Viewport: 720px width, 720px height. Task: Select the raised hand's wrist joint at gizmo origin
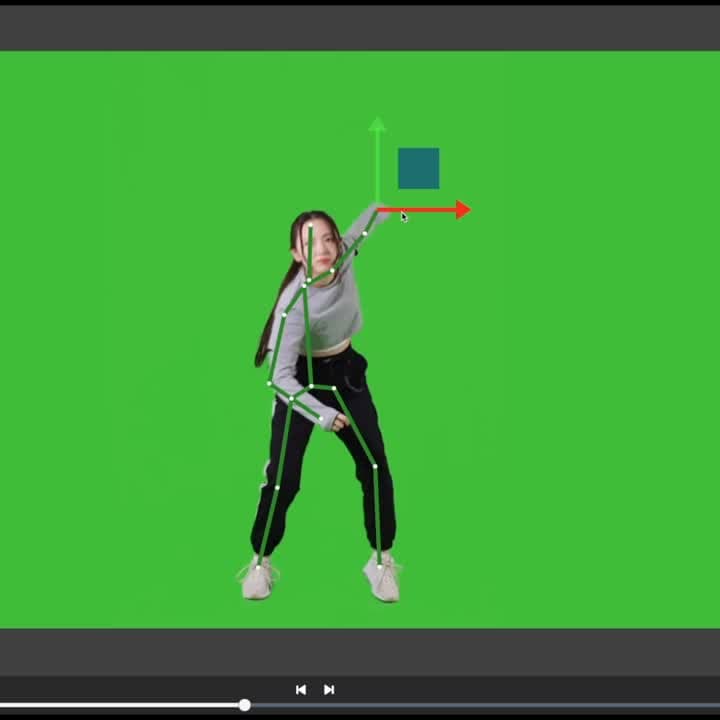pos(378,209)
